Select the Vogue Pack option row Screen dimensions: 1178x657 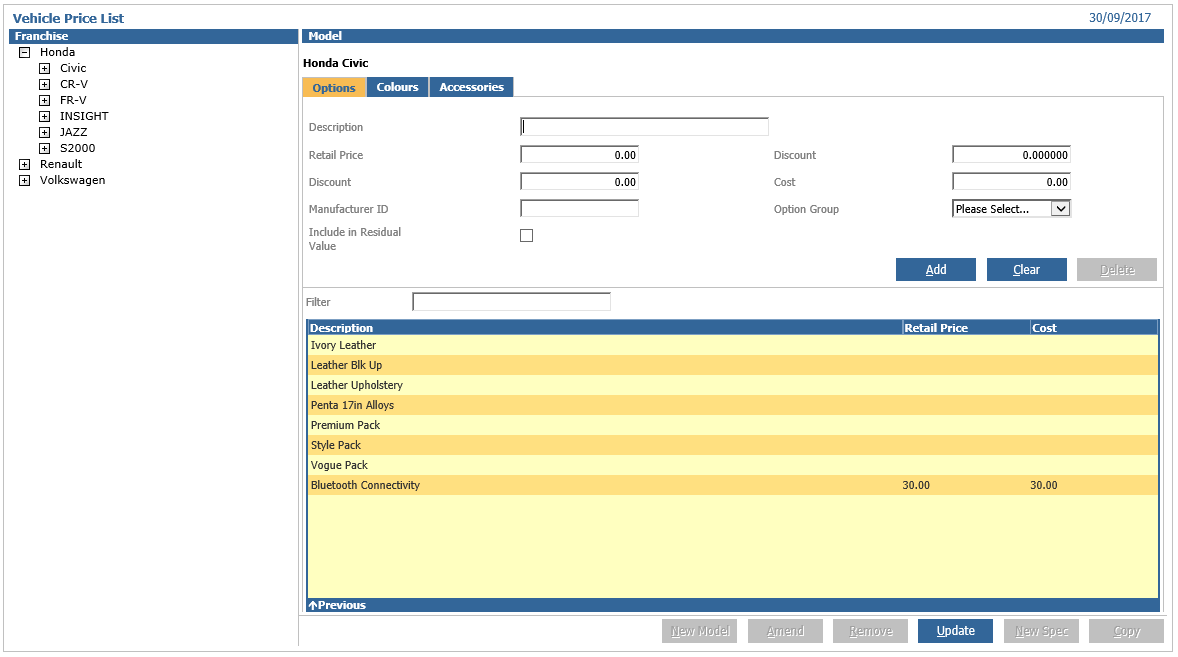pos(732,466)
